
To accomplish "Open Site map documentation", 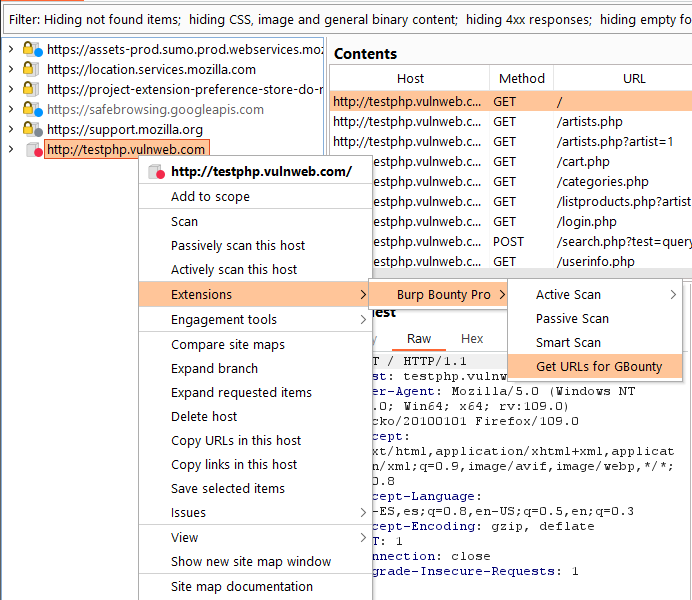I will 255,586.
